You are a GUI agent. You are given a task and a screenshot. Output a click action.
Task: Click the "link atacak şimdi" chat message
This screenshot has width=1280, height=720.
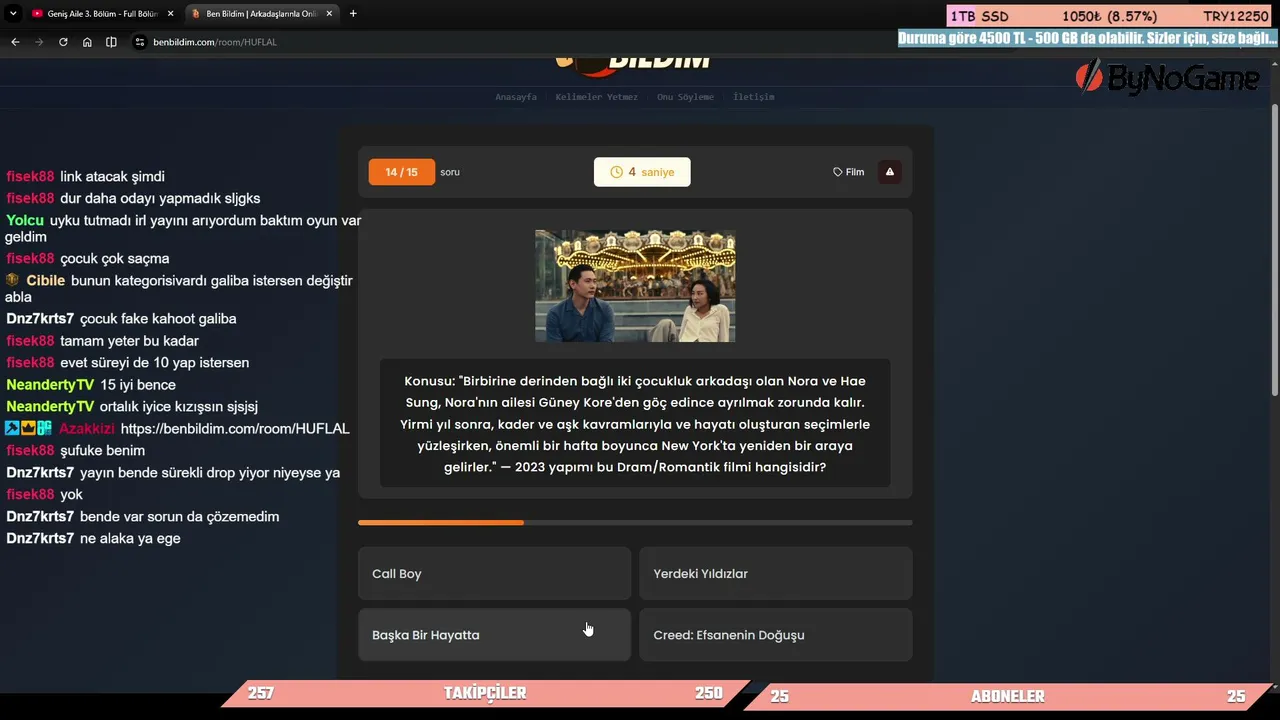(x=112, y=177)
